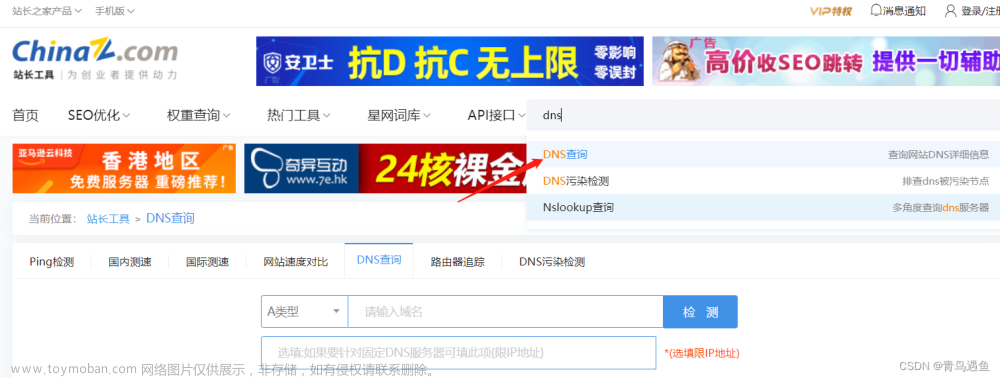
Task: Click the search box containing dns
Action: pos(763,115)
